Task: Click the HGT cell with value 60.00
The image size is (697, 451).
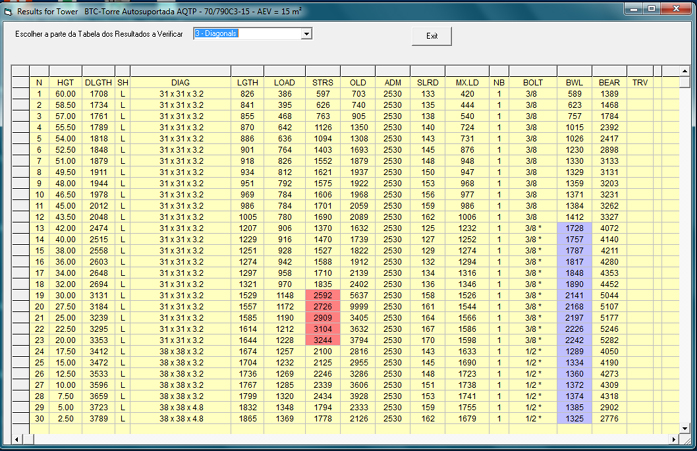Action: click(x=66, y=93)
